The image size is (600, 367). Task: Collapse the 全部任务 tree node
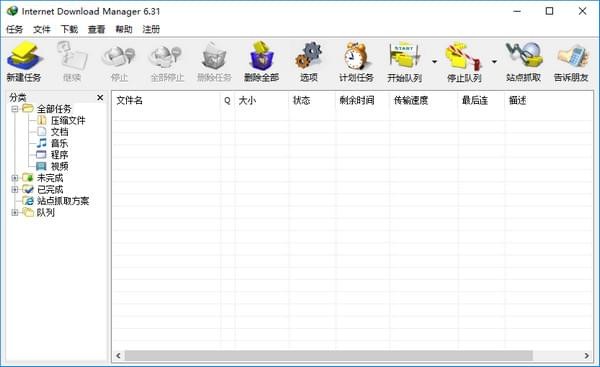15,109
